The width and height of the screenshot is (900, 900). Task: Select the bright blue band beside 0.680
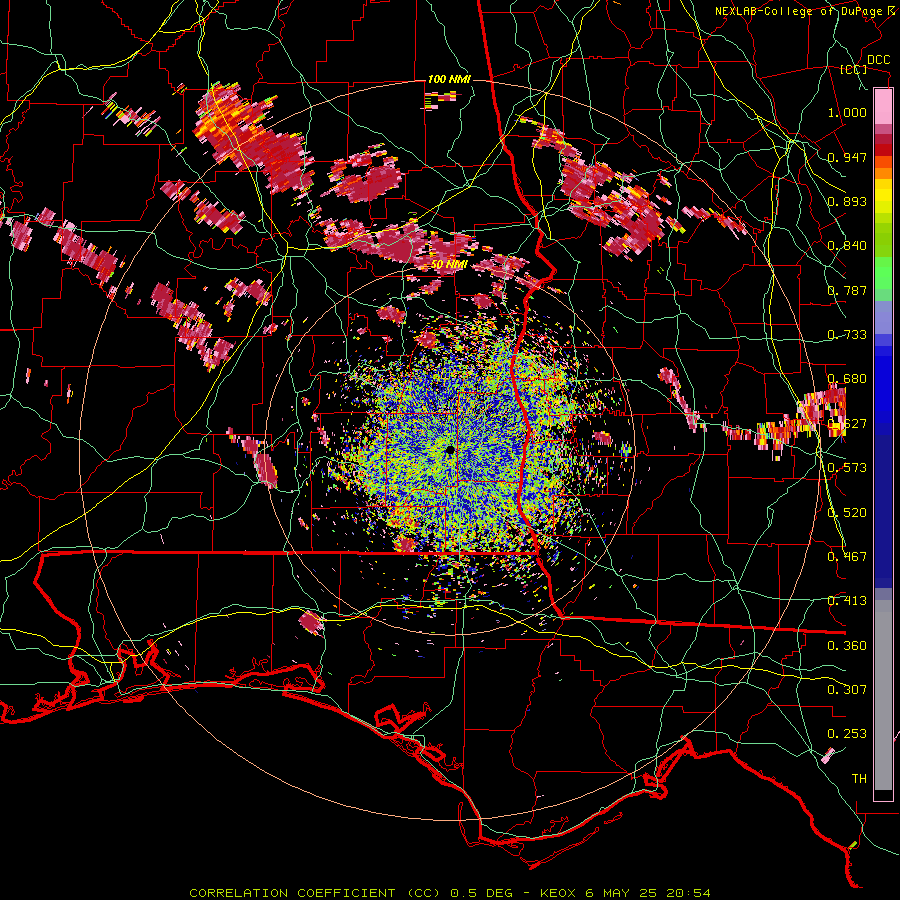(883, 382)
